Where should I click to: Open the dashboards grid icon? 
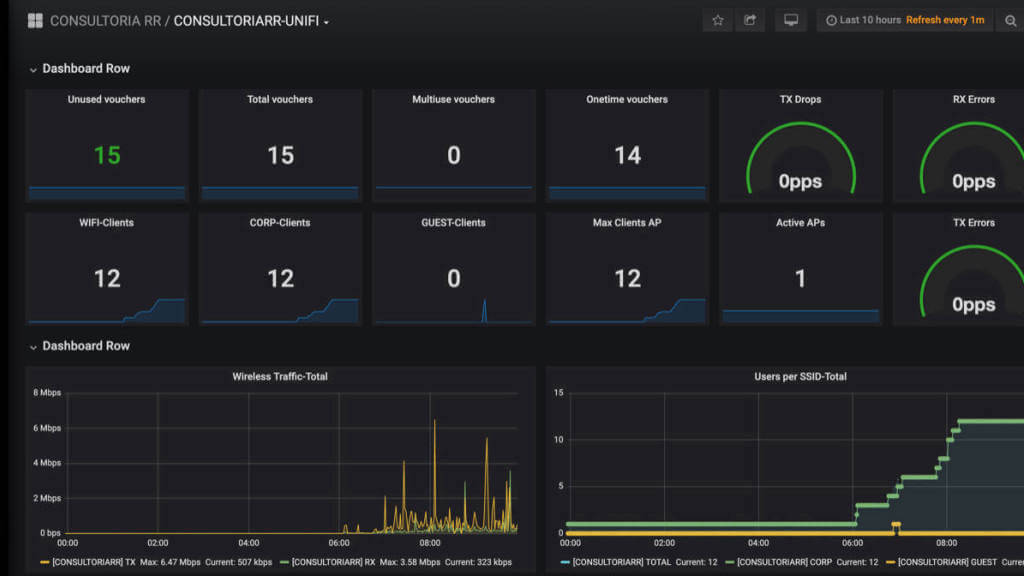tap(35, 21)
